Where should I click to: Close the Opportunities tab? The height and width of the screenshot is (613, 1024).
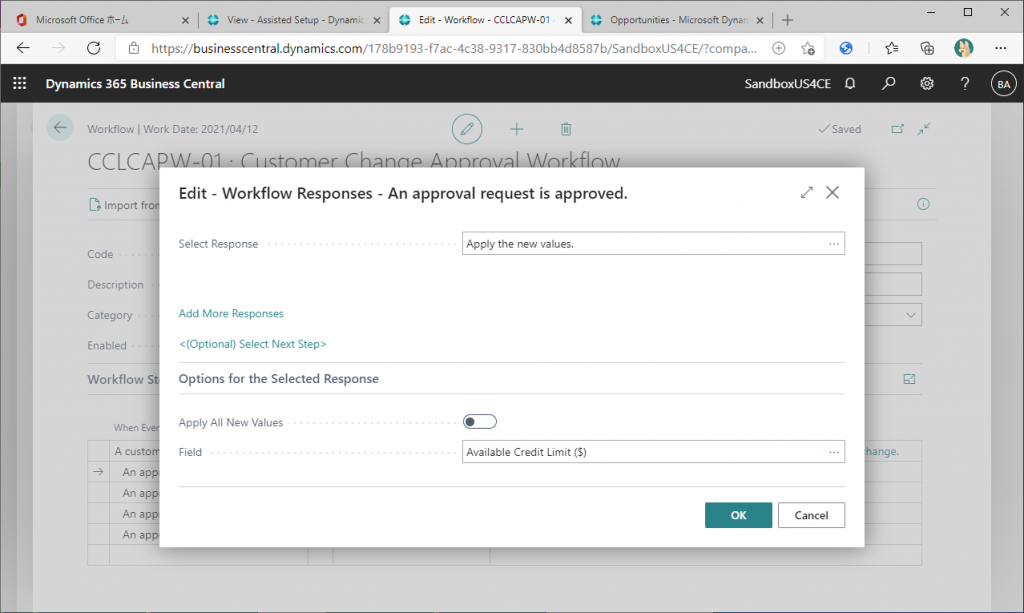click(760, 20)
